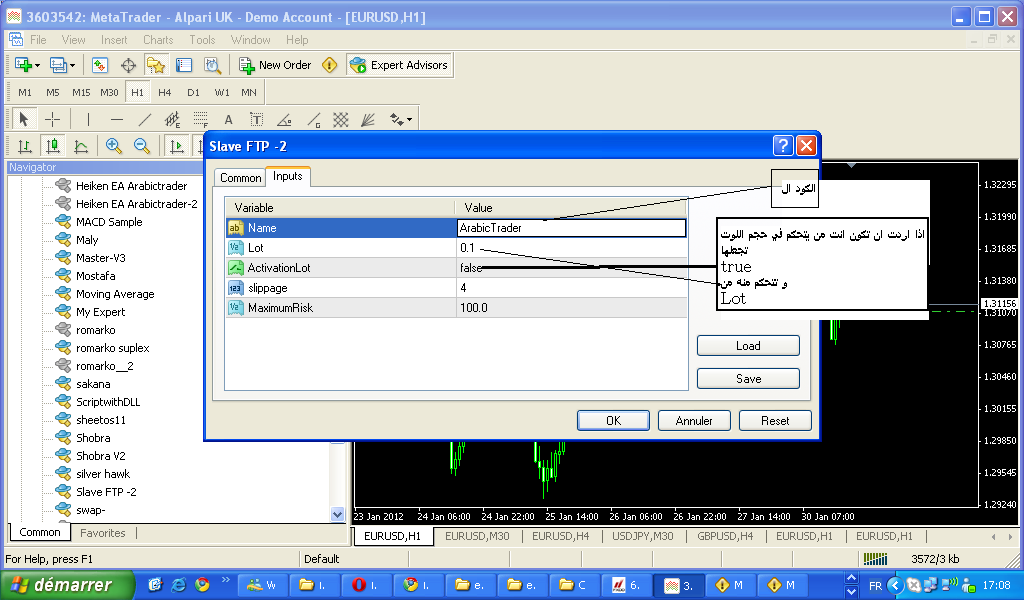Switch chart to candlesticks icon

point(53,146)
